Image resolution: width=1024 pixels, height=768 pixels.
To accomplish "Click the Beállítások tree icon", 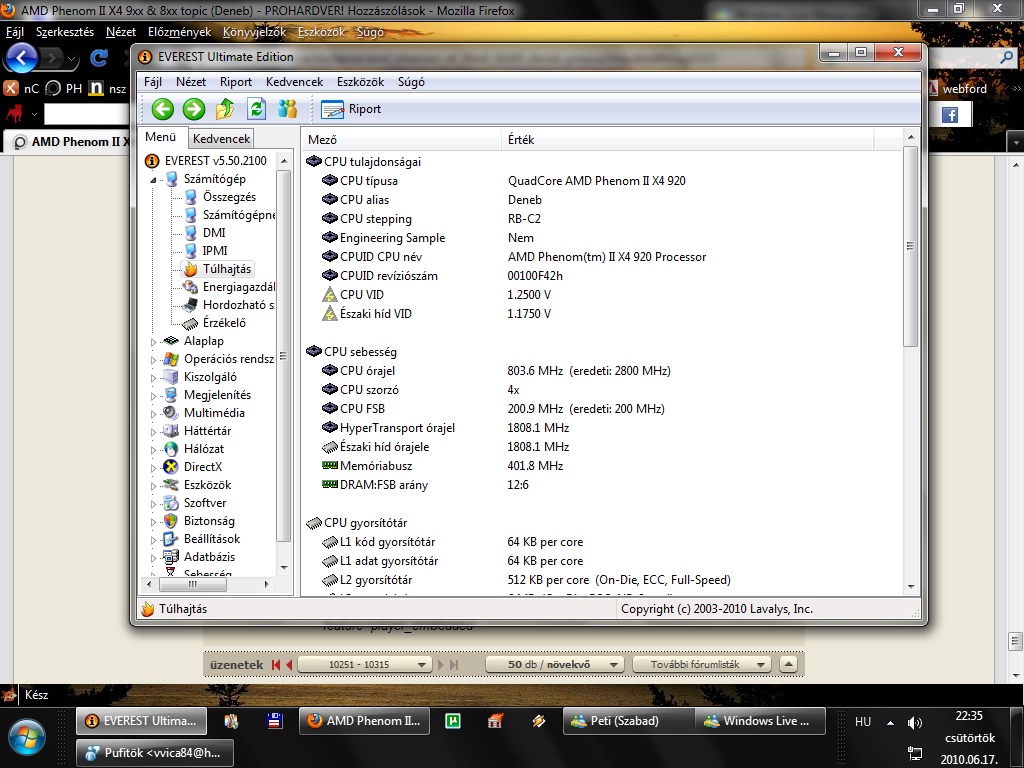I will (170, 539).
